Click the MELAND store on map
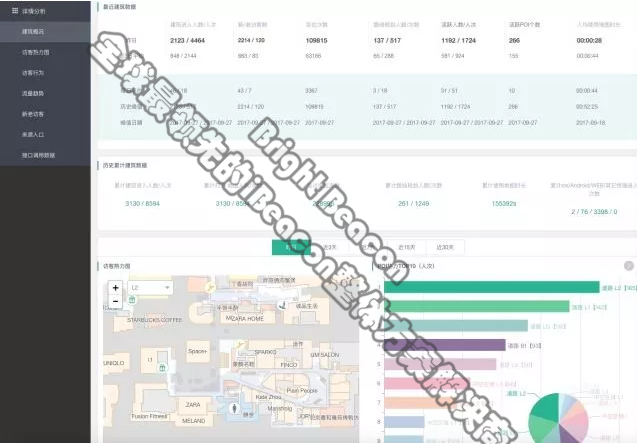The height and width of the screenshot is (444, 637). (193, 421)
